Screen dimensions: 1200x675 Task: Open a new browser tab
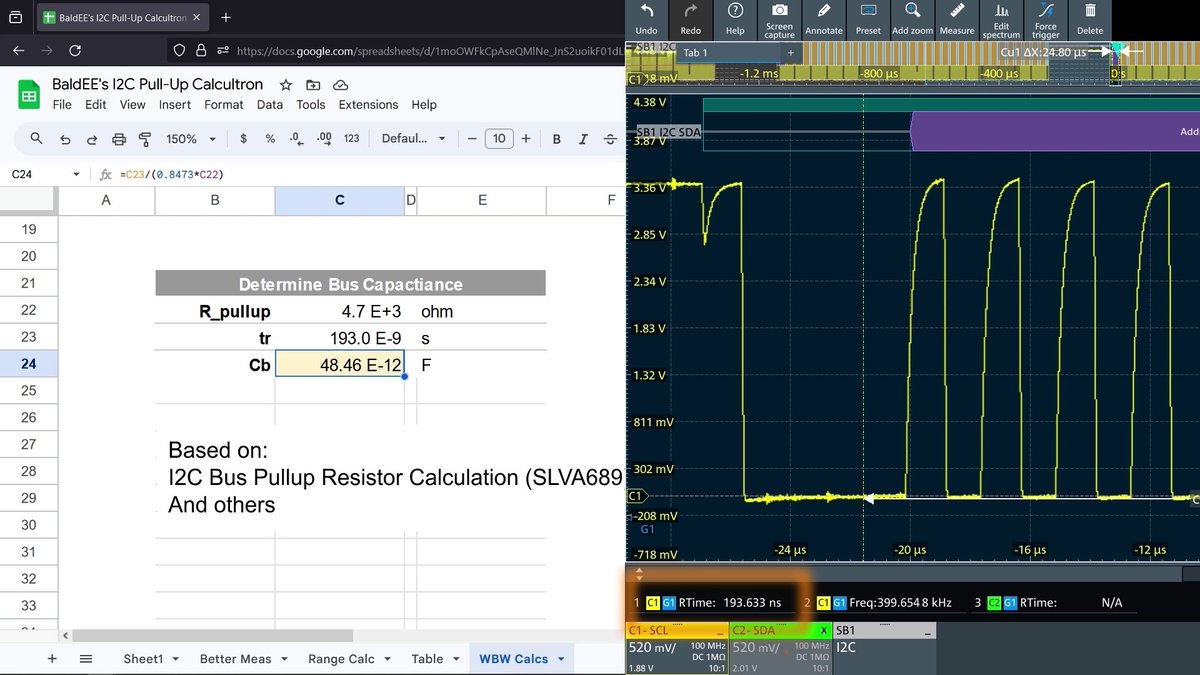click(226, 17)
